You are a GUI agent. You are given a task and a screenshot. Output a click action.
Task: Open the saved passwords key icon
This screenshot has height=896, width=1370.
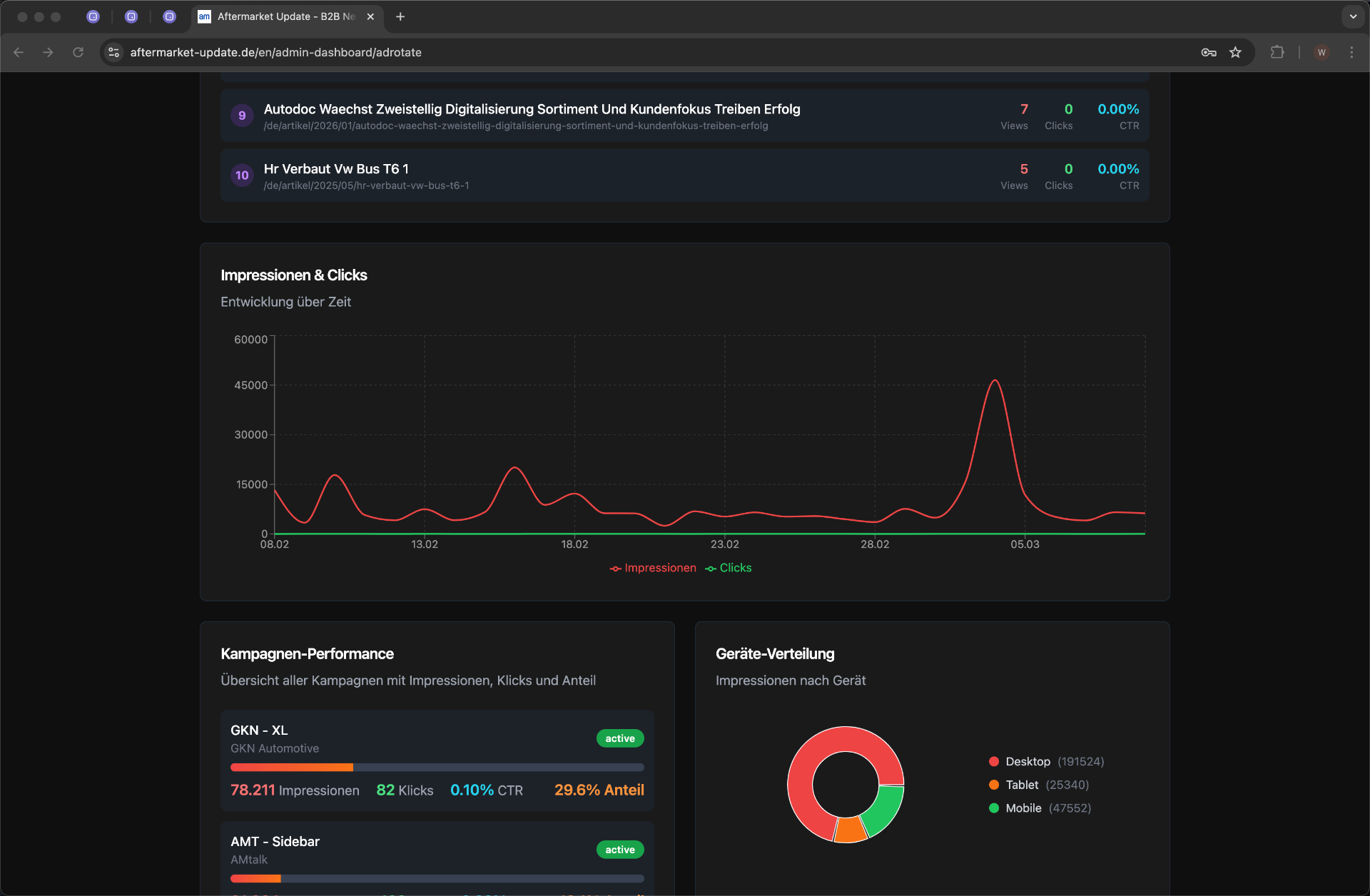tap(1209, 52)
